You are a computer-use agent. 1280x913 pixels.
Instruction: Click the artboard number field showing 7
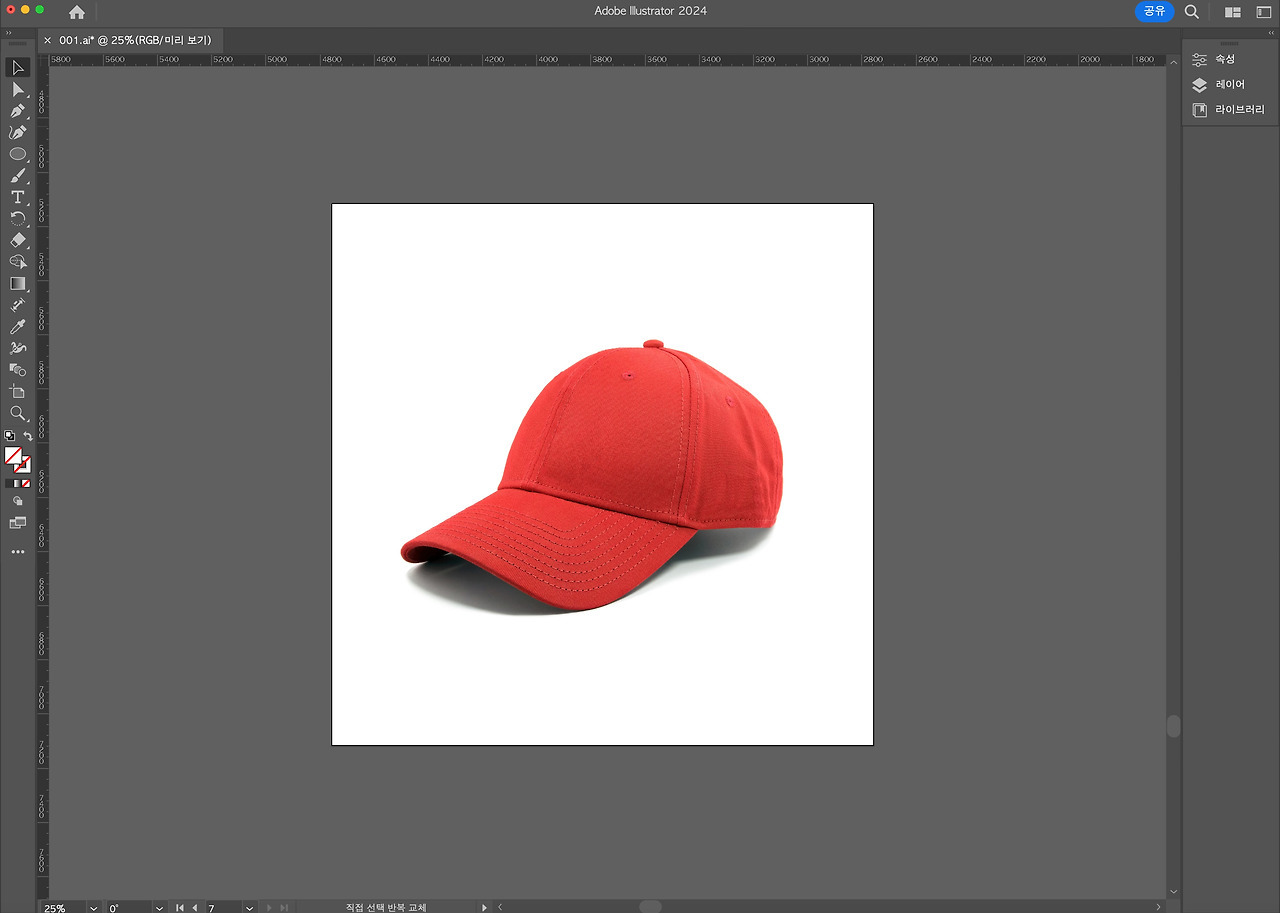pyautogui.click(x=223, y=907)
